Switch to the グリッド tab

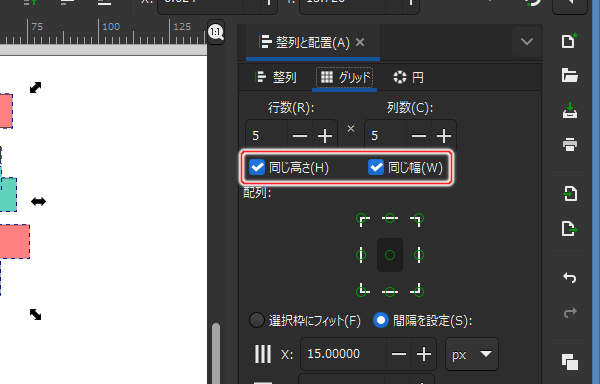(x=345, y=78)
